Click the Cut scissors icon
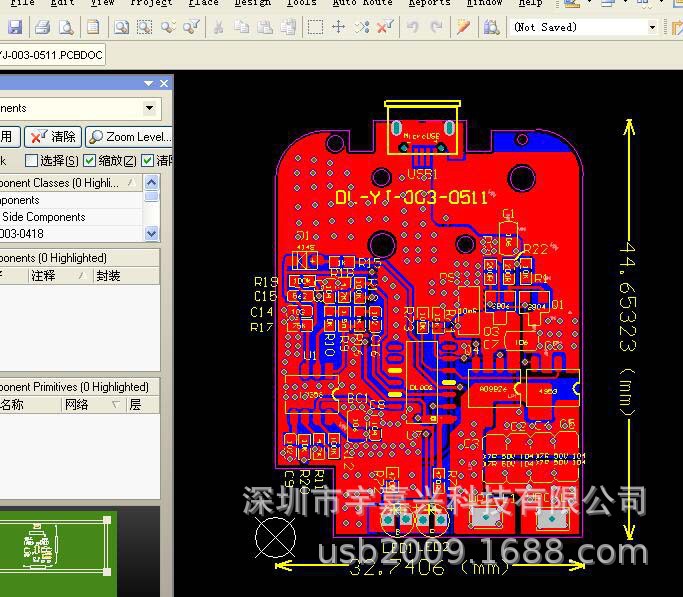 [x=218, y=27]
